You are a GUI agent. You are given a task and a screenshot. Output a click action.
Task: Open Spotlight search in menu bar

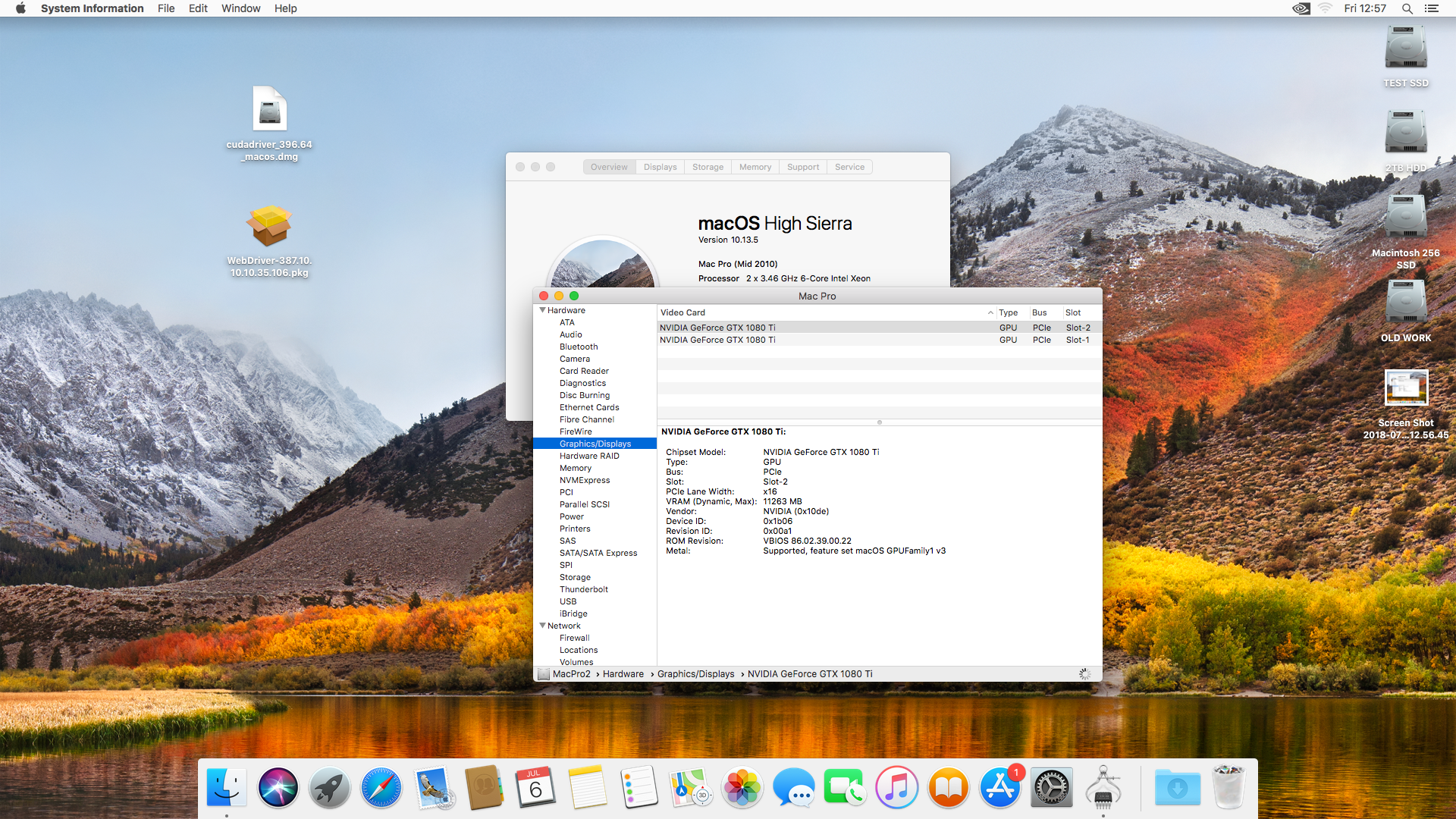1407,8
